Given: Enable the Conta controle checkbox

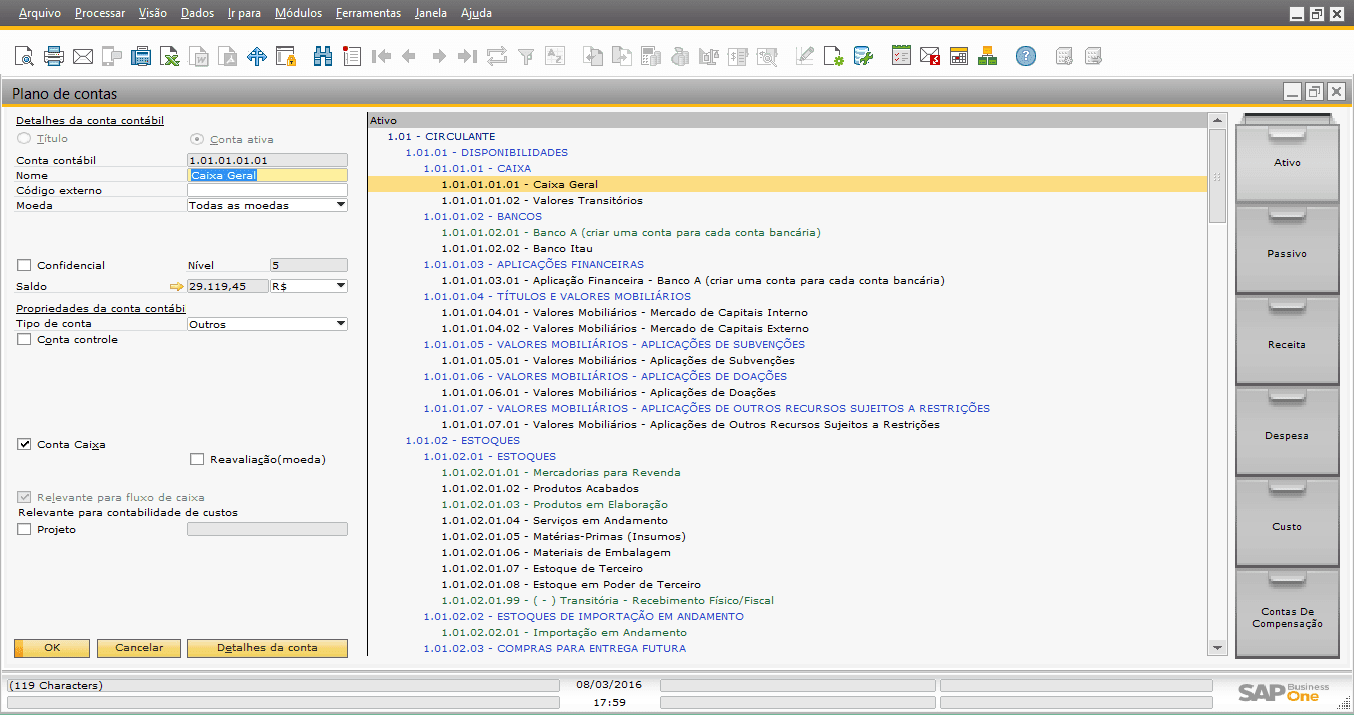Looking at the screenshot, I should coord(24,340).
